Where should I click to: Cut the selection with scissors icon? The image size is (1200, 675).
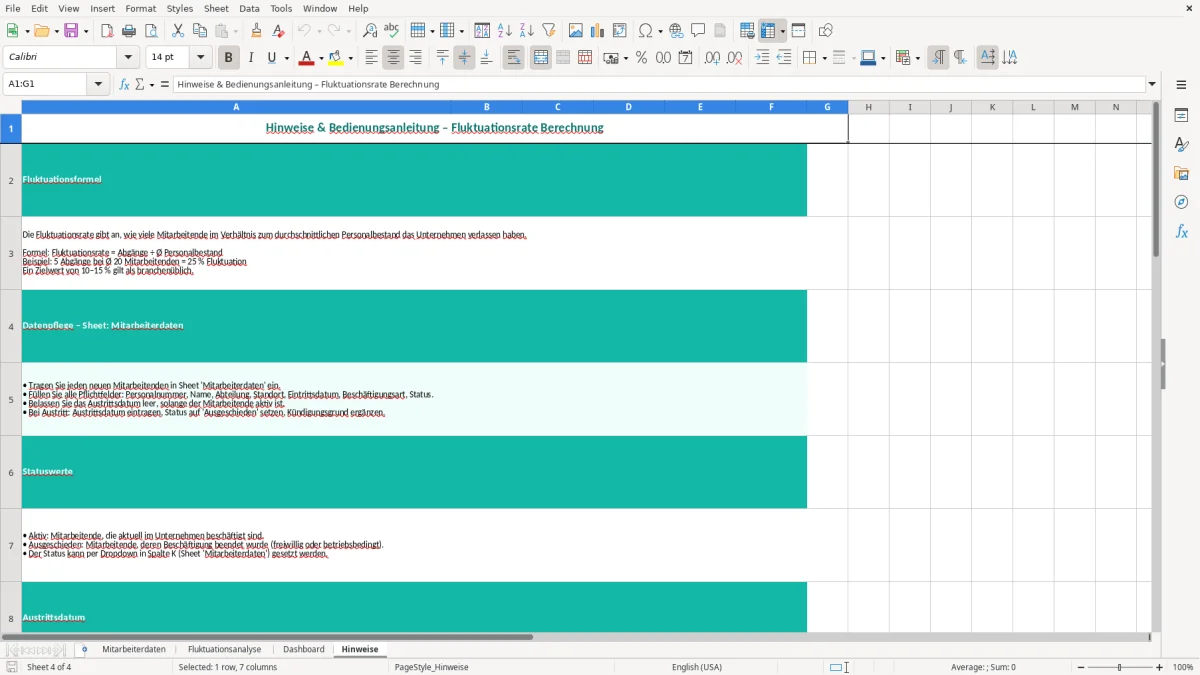point(178,31)
